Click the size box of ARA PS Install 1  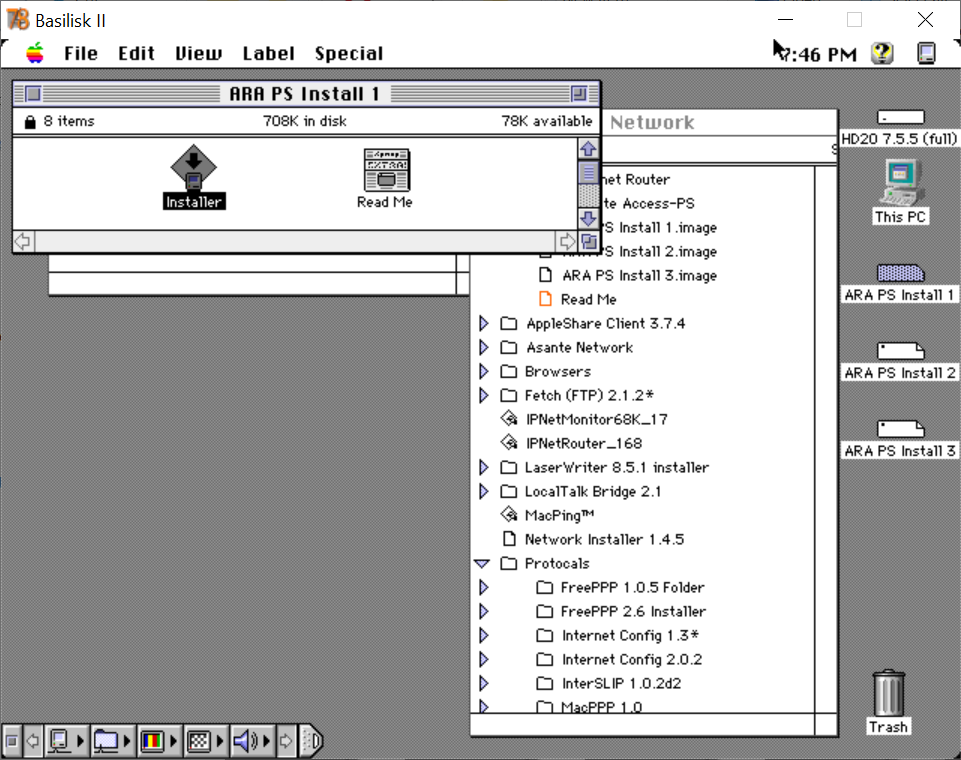pos(589,241)
